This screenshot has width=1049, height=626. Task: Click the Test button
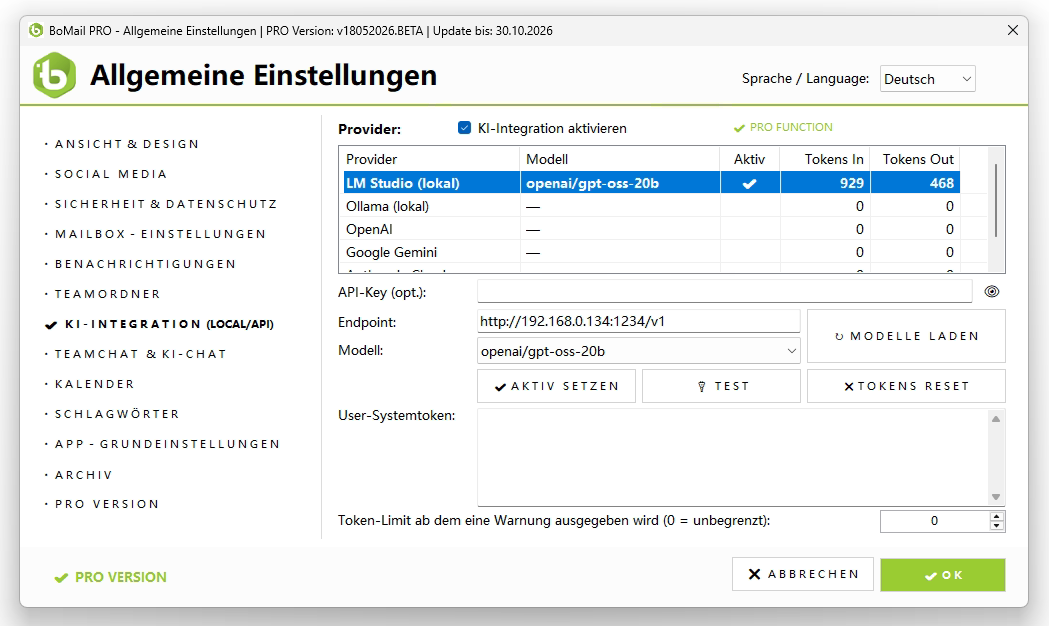(x=721, y=386)
